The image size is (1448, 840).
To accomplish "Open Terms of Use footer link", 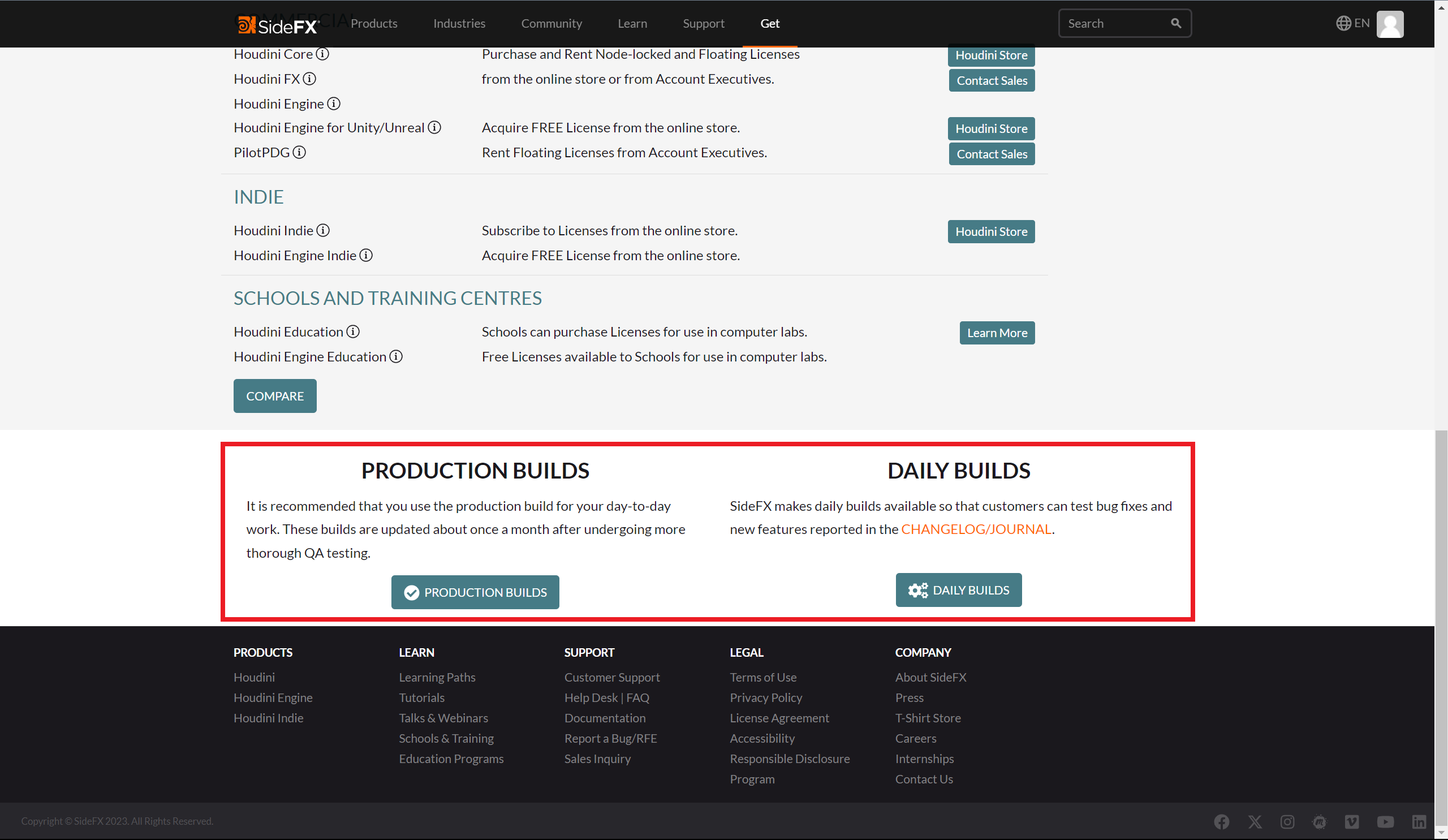I will point(763,678).
